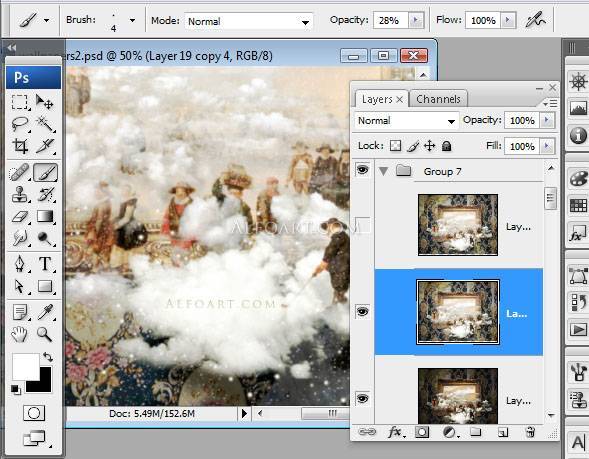Toggle lock transparent pixels
This screenshot has width=589, height=459.
(395, 146)
